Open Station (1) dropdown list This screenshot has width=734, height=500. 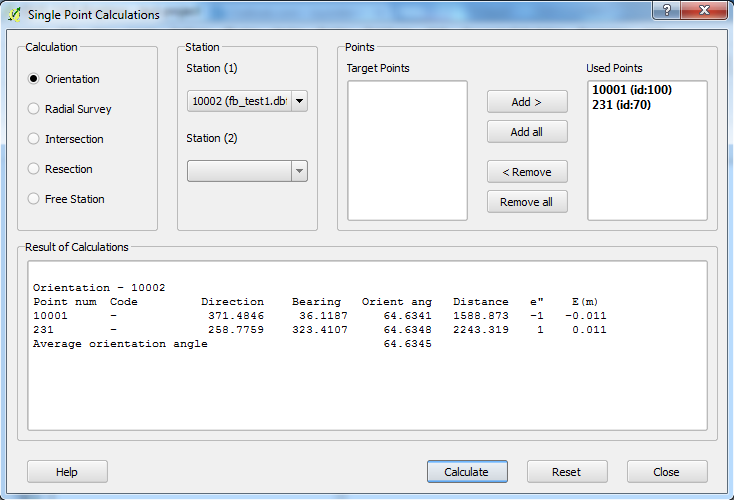(299, 101)
